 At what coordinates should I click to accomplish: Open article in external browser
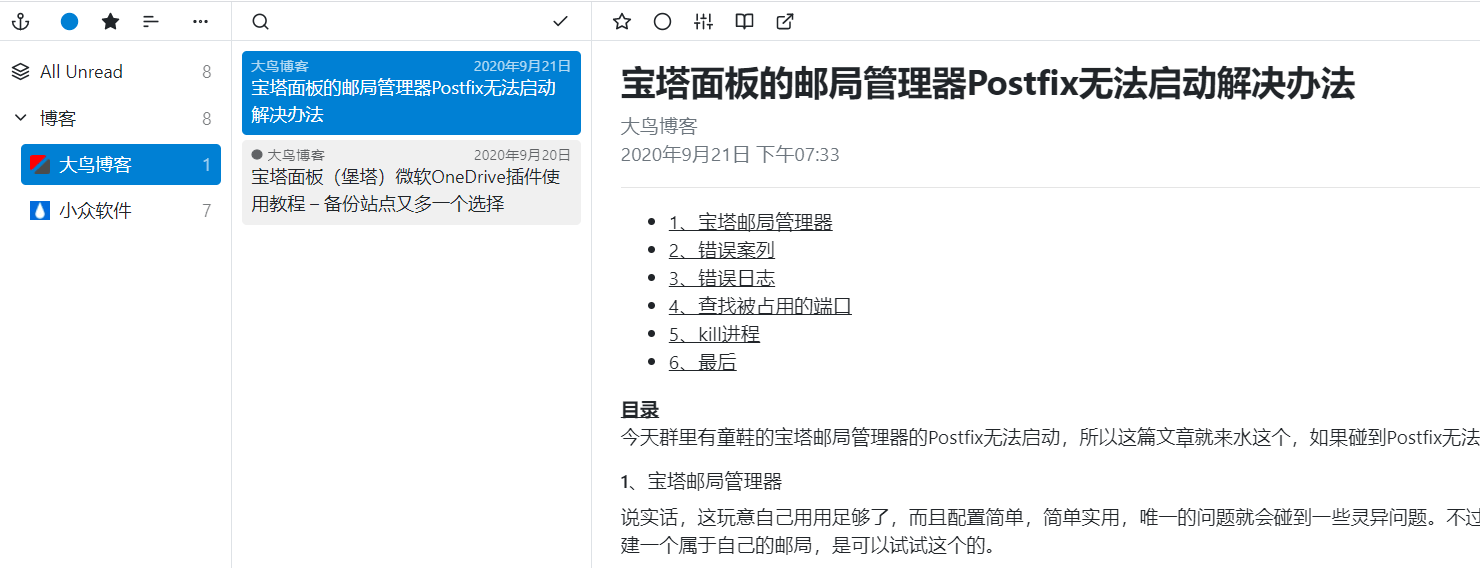pyautogui.click(x=786, y=21)
